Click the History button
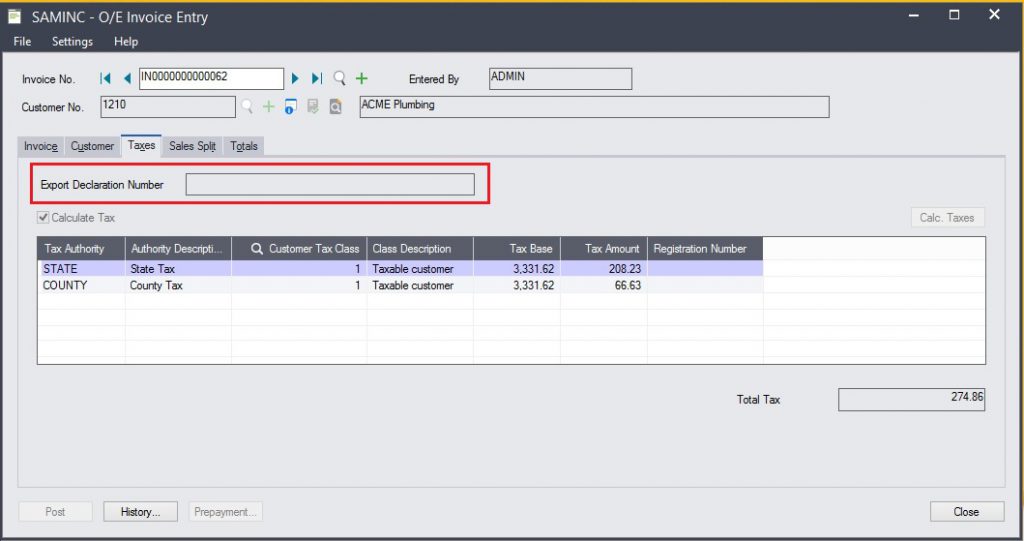Image resolution: width=1024 pixels, height=541 pixels. (x=140, y=511)
